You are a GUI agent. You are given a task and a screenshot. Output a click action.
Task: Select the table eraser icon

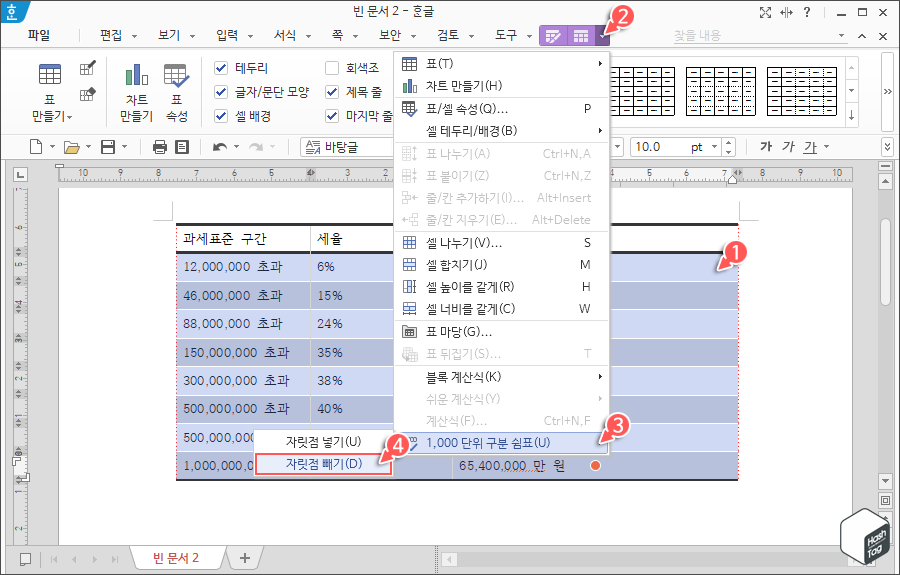[x=88, y=94]
